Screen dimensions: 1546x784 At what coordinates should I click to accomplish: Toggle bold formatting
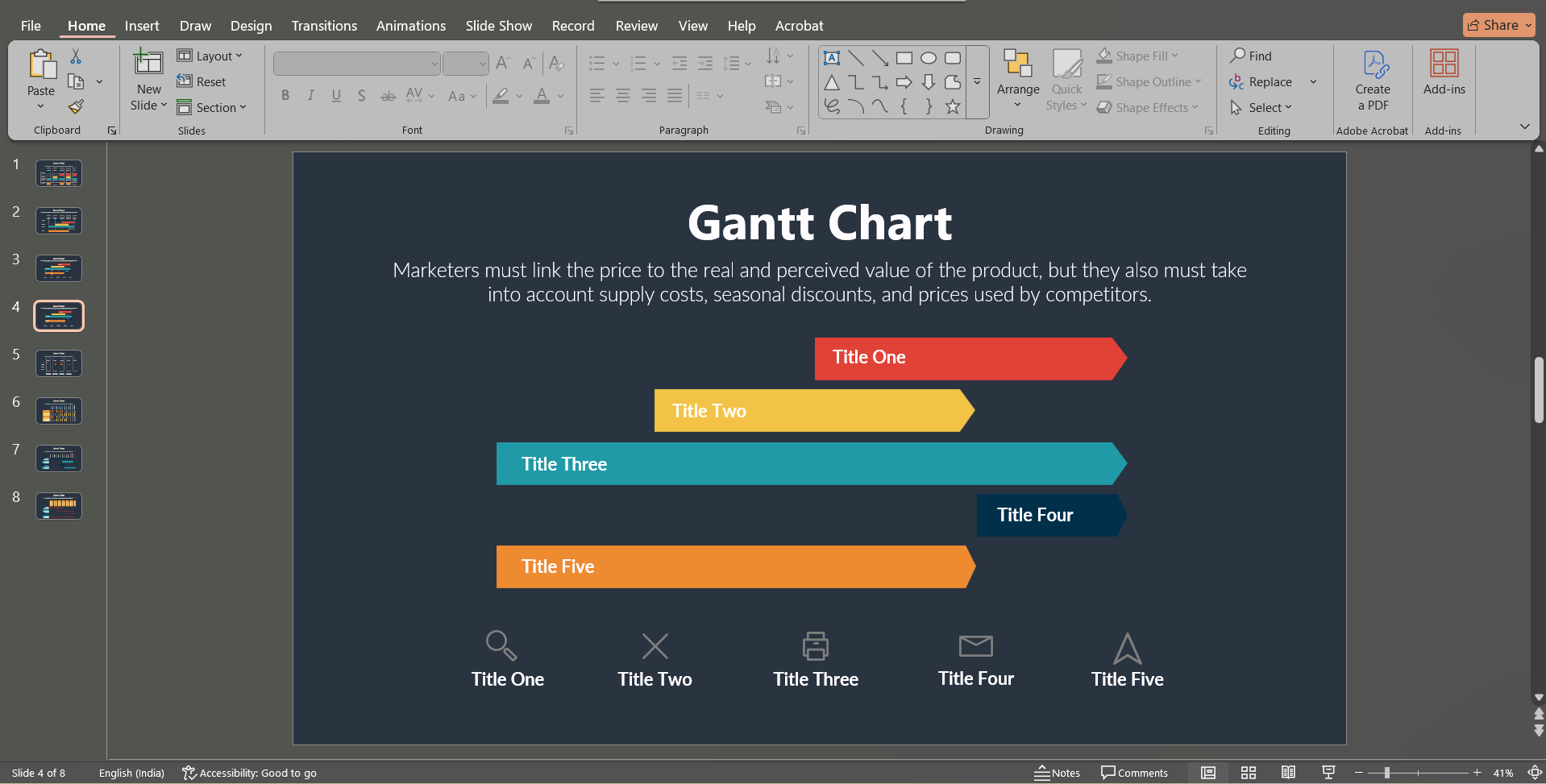pos(285,95)
